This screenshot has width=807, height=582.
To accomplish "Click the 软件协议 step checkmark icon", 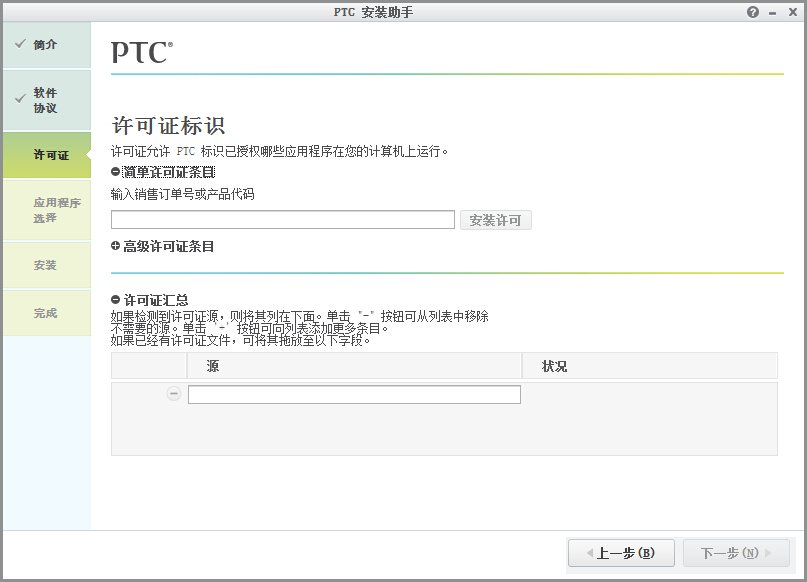I will [x=20, y=98].
